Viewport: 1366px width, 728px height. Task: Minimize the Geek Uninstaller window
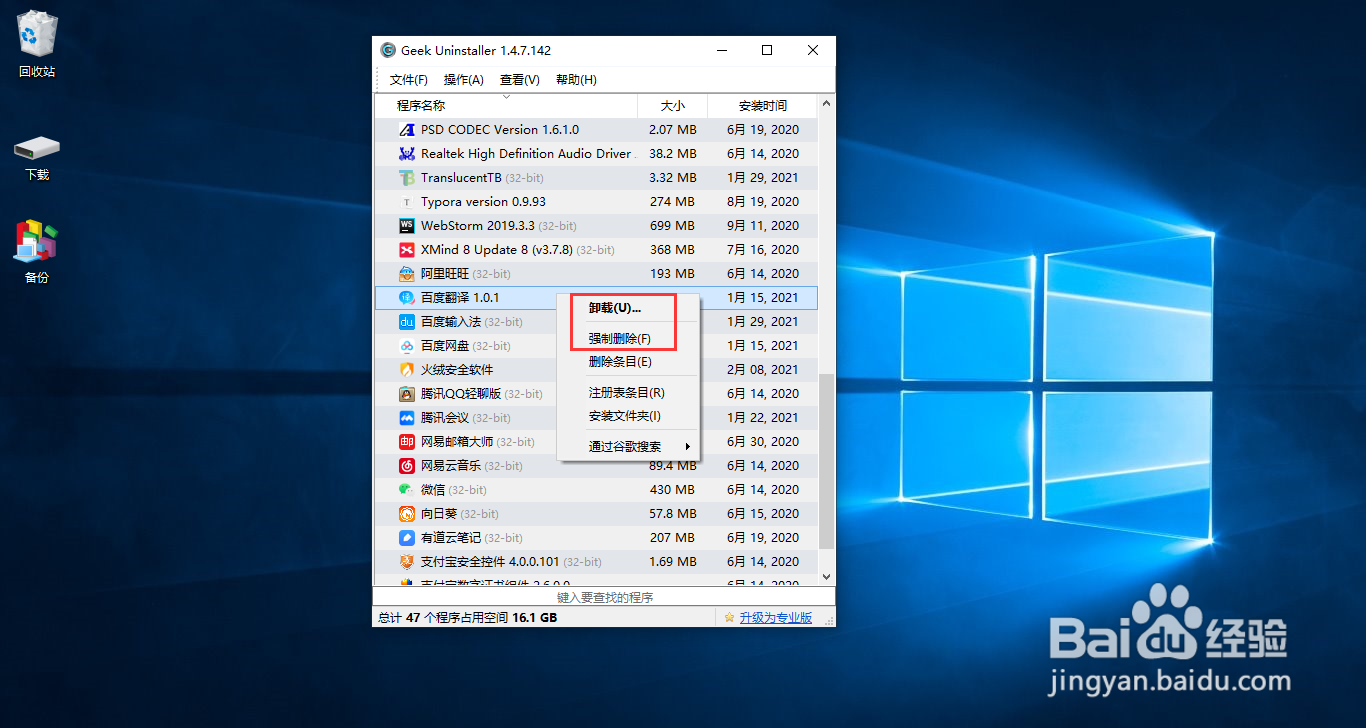click(x=721, y=50)
